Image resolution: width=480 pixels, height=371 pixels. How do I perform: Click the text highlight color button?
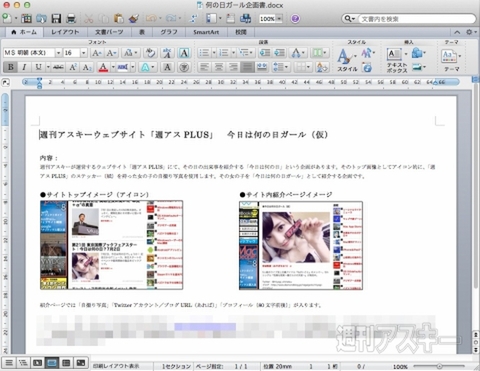(x=123, y=67)
